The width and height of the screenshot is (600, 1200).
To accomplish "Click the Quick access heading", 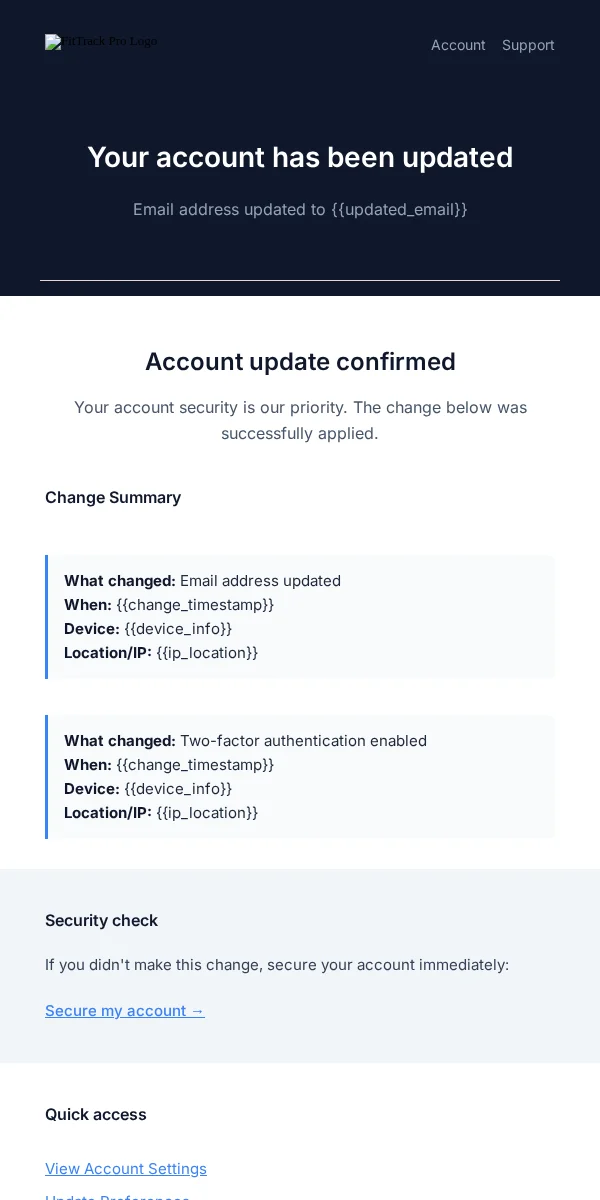I will tap(96, 1115).
